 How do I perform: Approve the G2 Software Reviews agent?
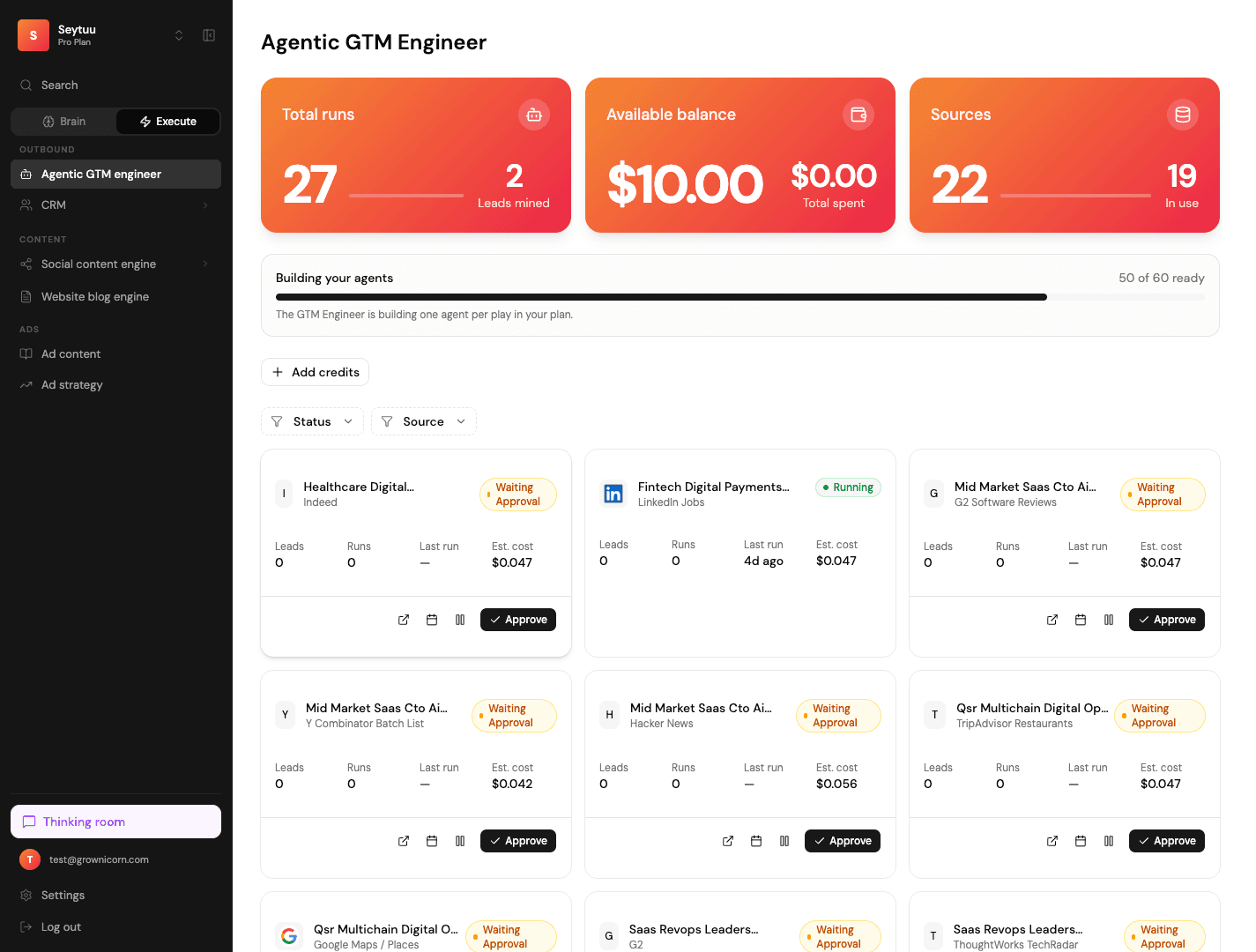click(1167, 620)
